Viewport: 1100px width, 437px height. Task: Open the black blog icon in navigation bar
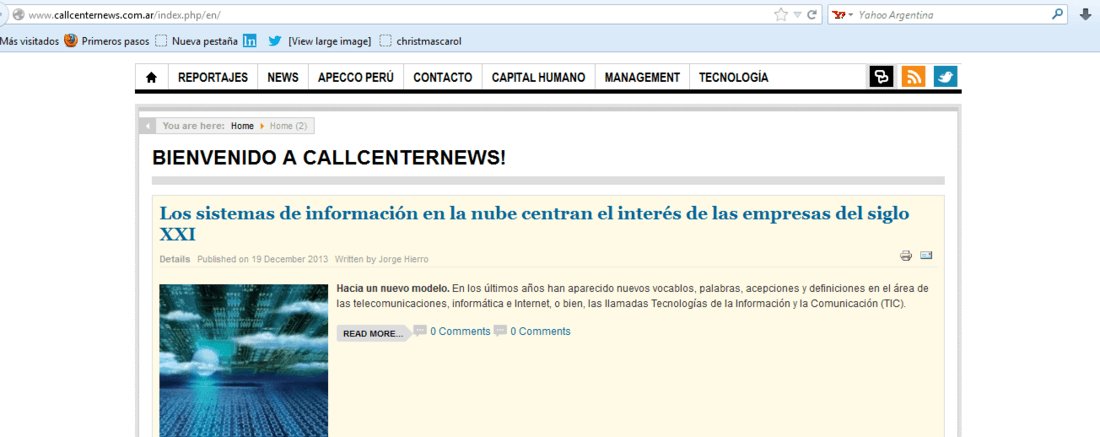point(881,77)
